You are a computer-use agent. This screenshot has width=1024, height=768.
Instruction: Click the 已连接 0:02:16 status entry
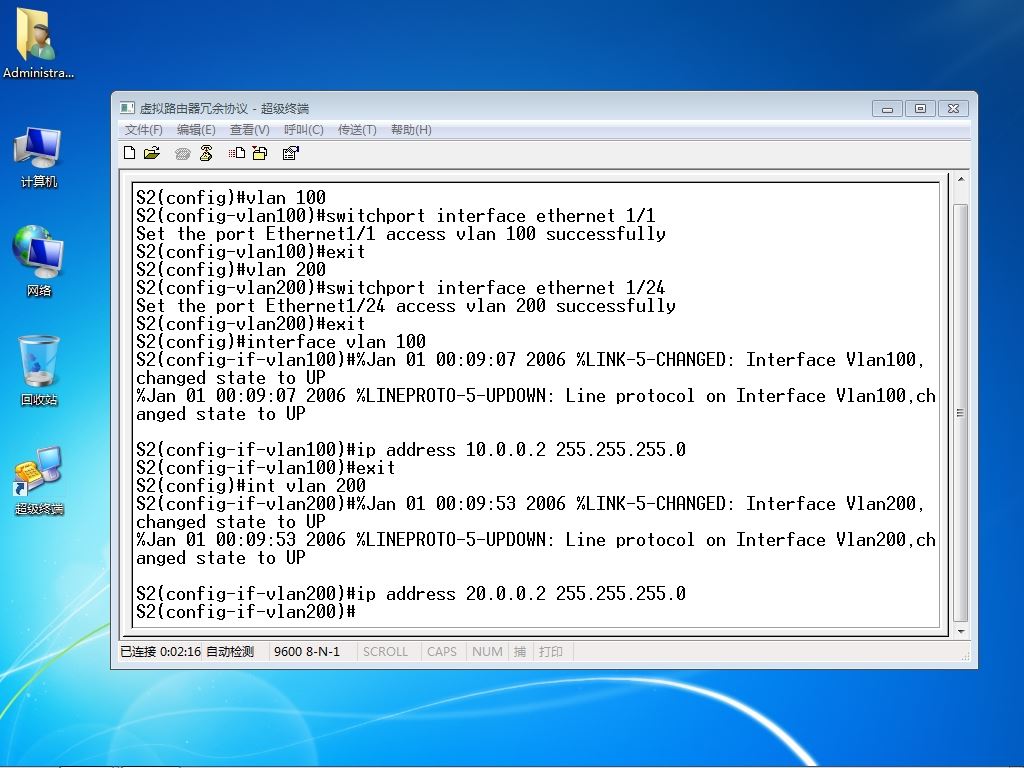161,651
